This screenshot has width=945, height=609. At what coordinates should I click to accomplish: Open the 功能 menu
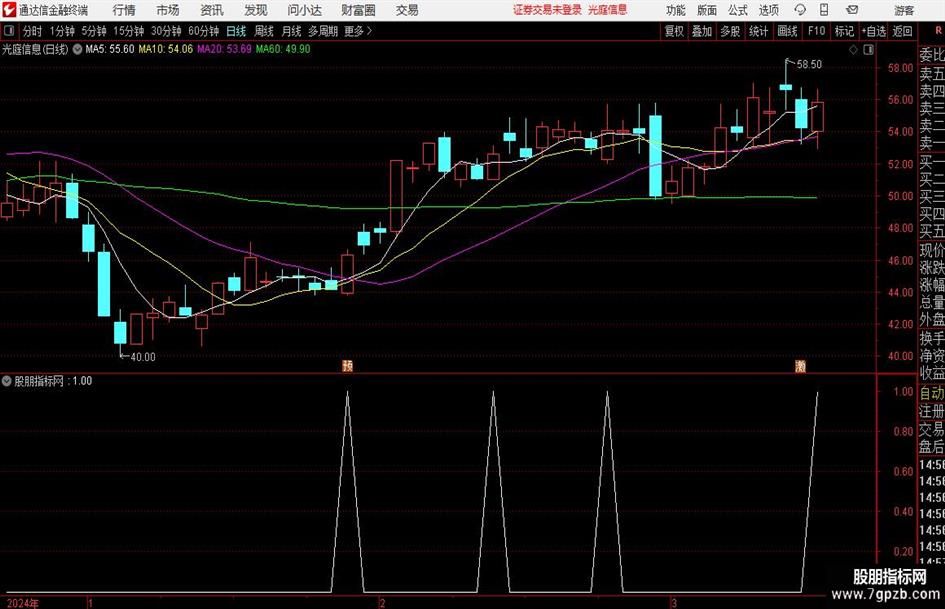pyautogui.click(x=676, y=10)
